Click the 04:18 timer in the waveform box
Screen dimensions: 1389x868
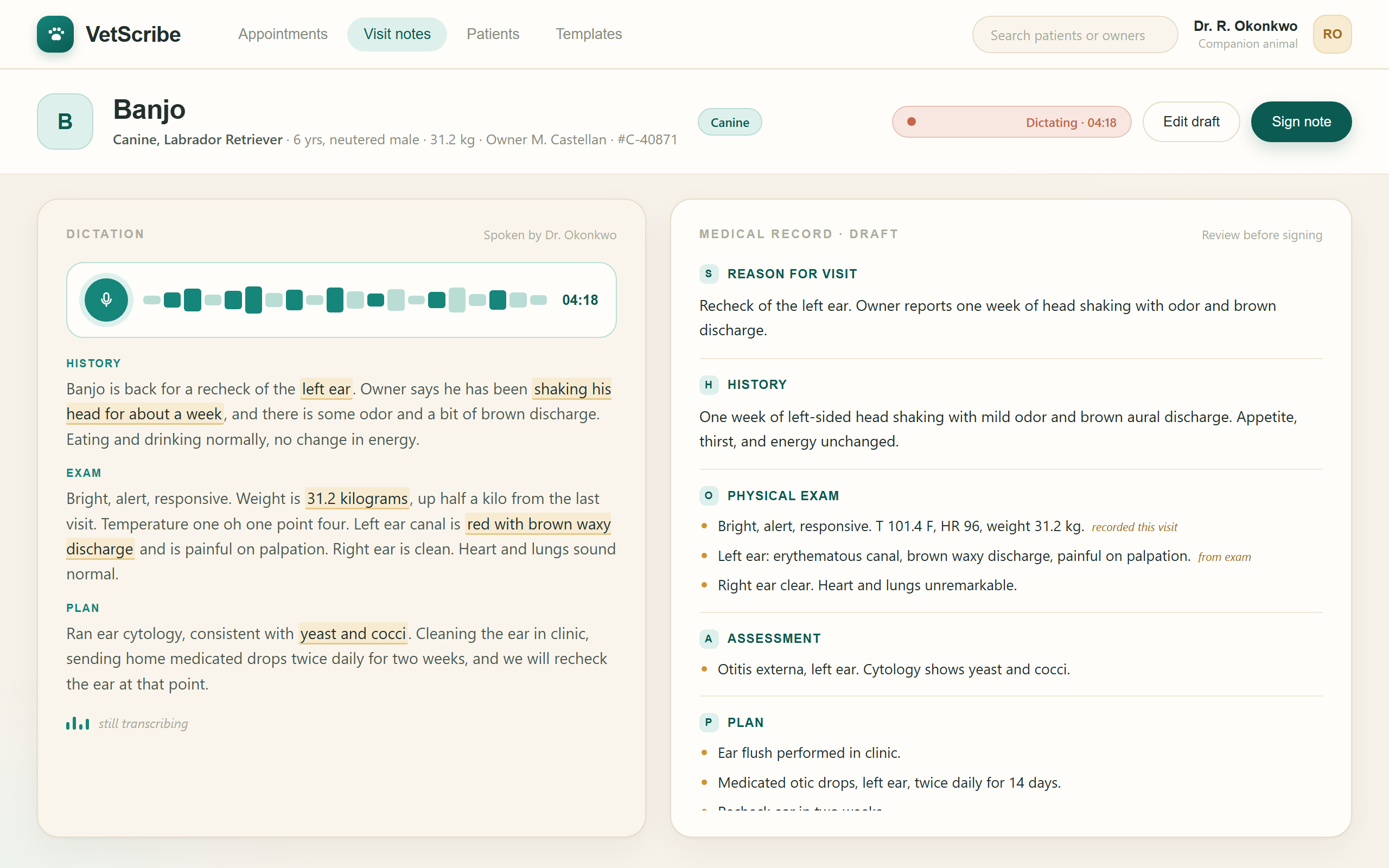579,300
